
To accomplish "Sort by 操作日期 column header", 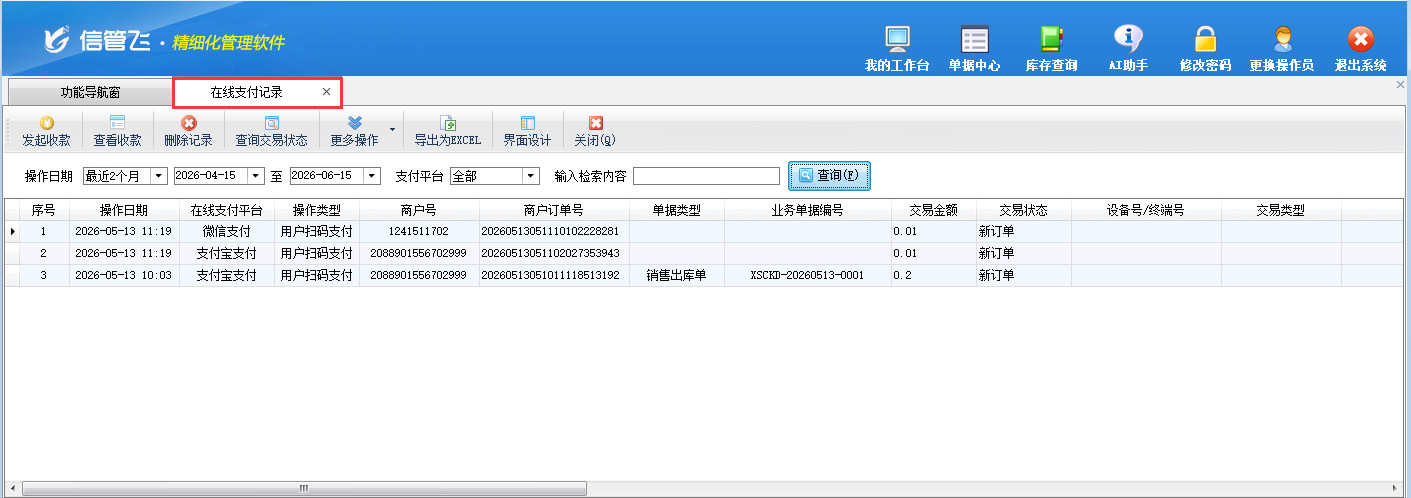I will tap(124, 210).
